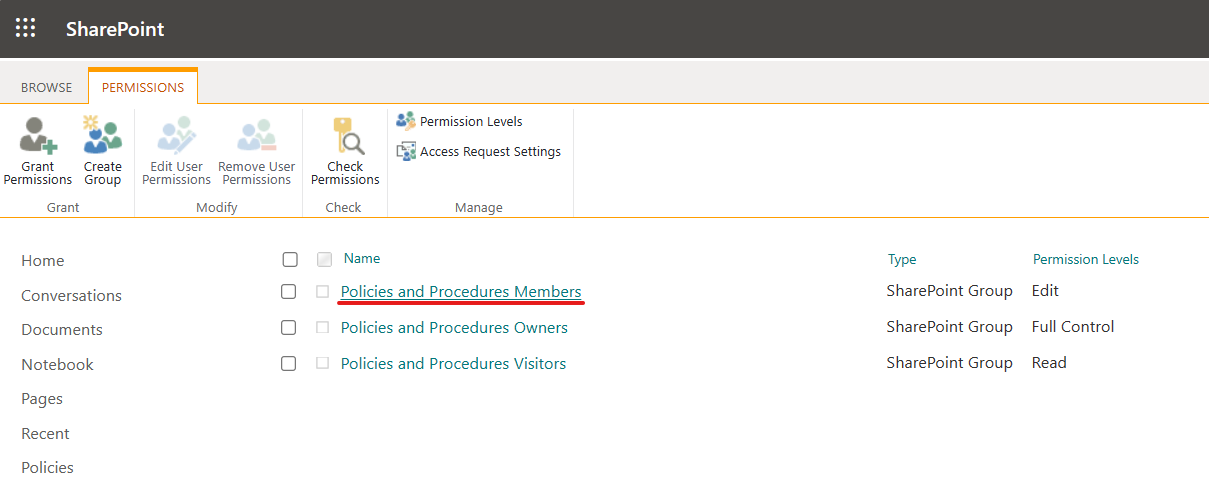Open the app launcher waffle icon
The width and height of the screenshot is (1209, 491).
pos(26,28)
